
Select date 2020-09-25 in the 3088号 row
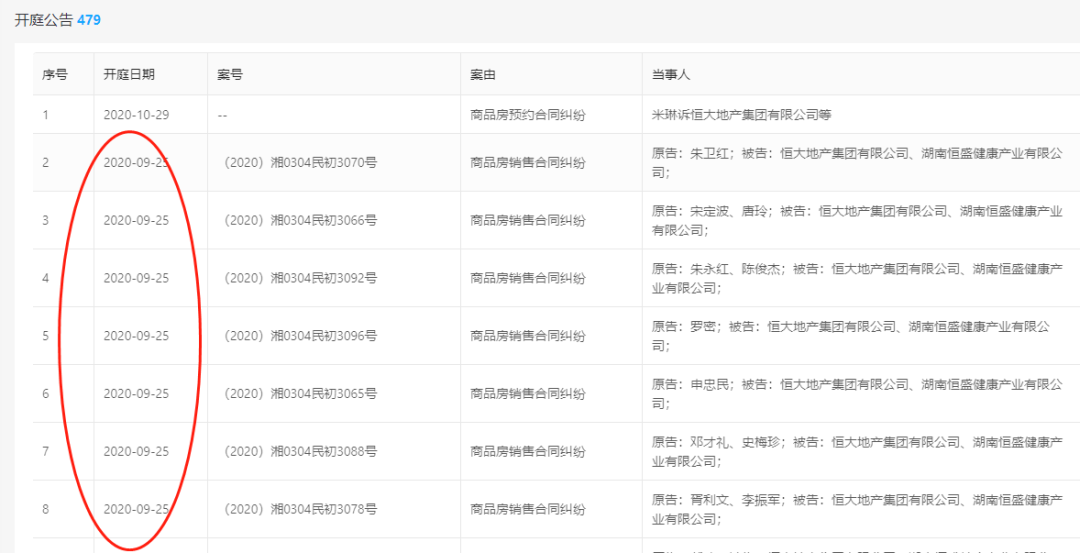136,452
